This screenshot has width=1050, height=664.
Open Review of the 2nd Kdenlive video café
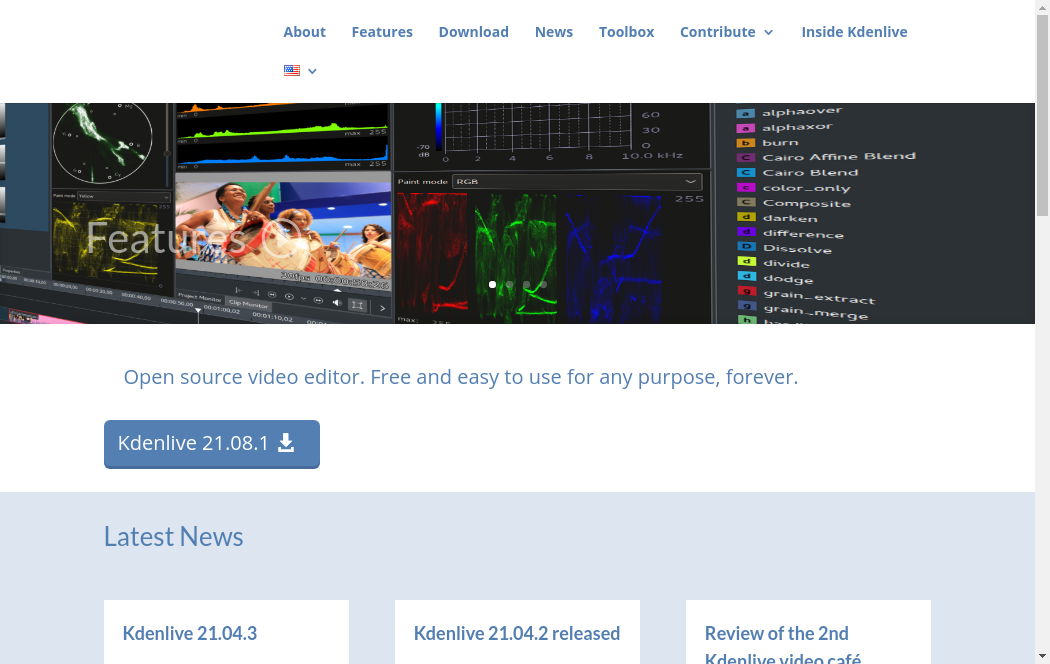(777, 634)
